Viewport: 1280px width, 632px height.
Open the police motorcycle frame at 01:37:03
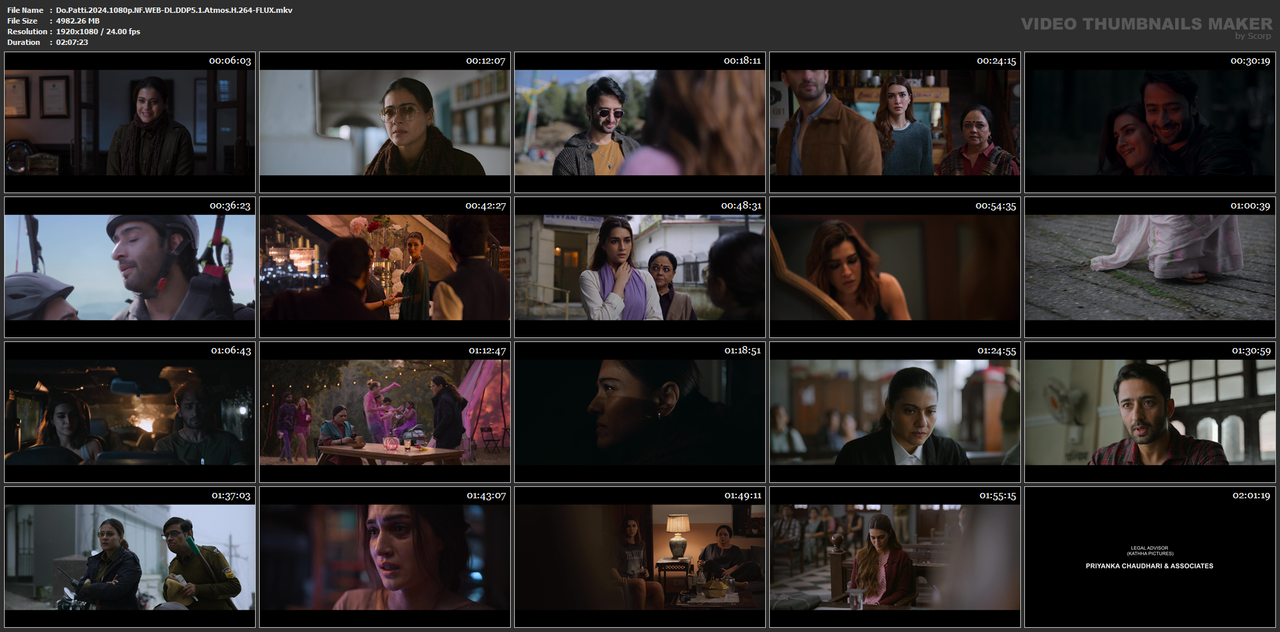coord(130,557)
